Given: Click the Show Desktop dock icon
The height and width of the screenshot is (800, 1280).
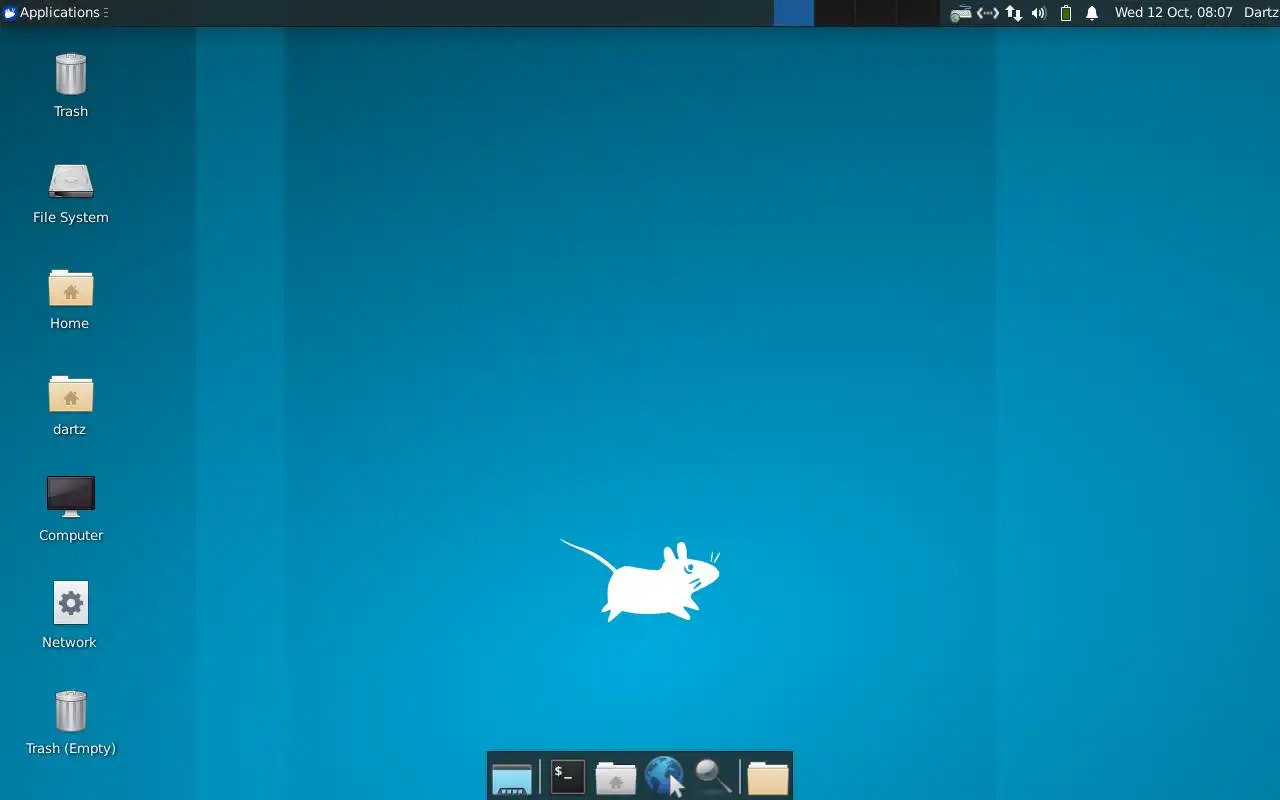Looking at the screenshot, I should (x=512, y=777).
